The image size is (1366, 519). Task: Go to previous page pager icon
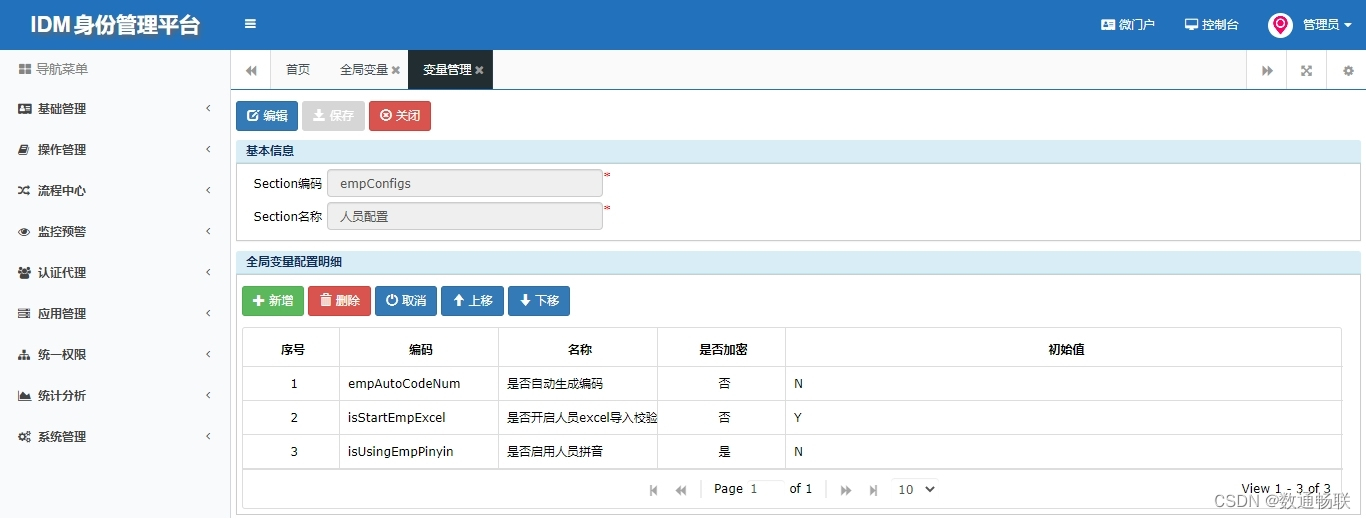point(681,490)
